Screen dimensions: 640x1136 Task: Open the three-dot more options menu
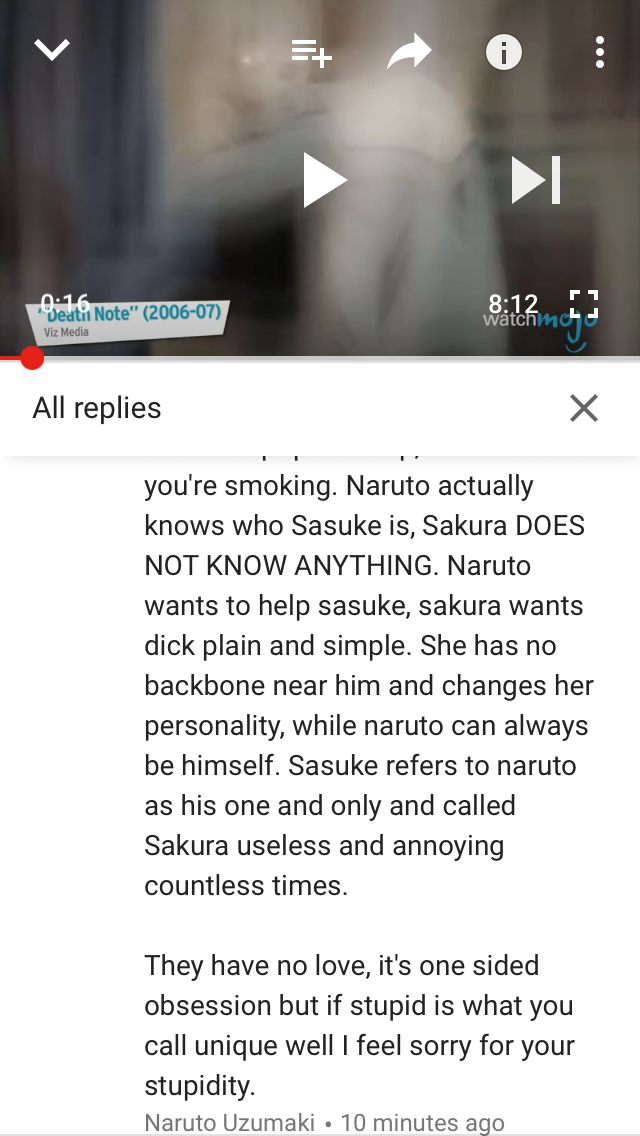point(599,52)
